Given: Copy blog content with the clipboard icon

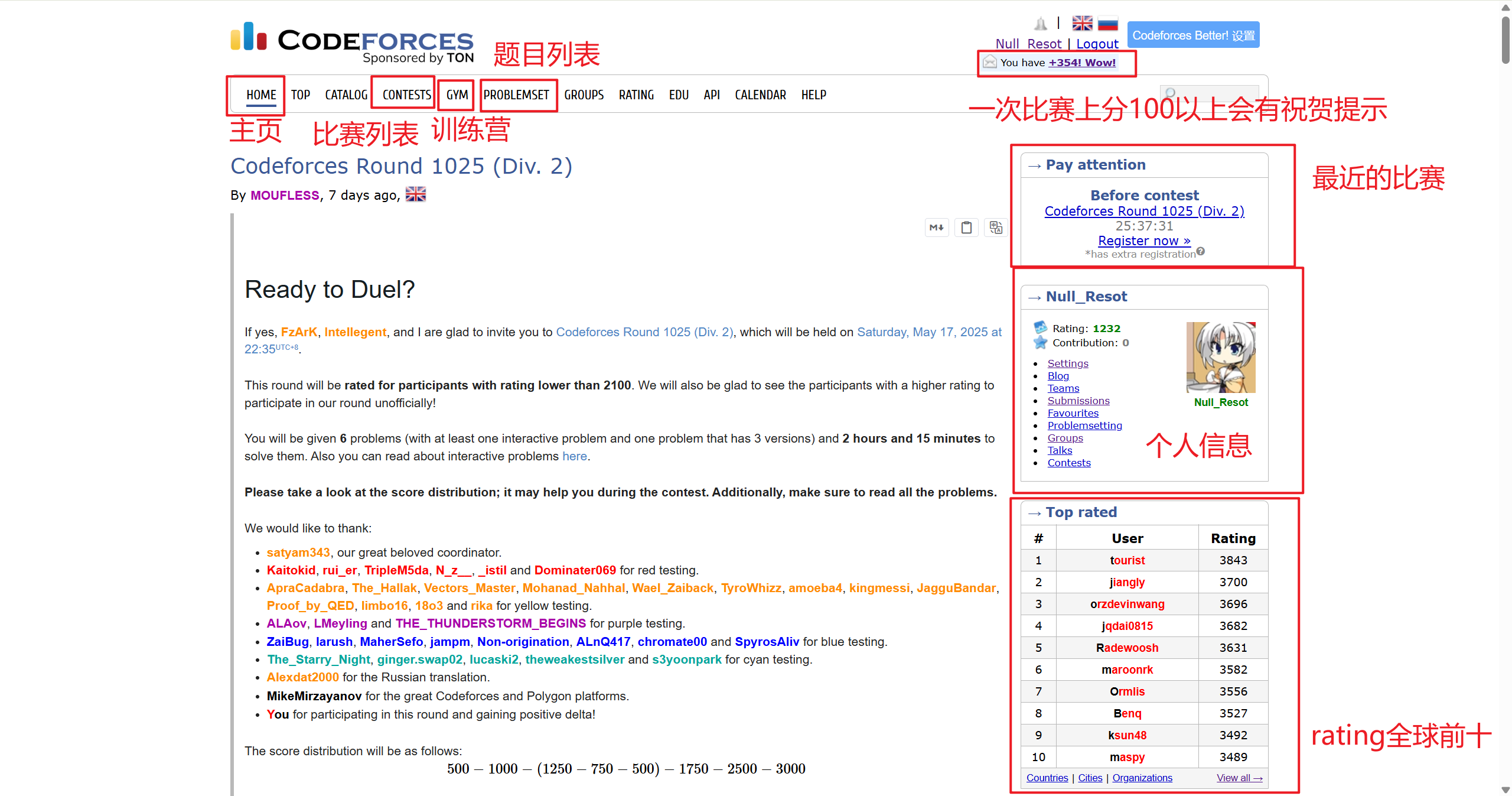Looking at the screenshot, I should coord(966,228).
